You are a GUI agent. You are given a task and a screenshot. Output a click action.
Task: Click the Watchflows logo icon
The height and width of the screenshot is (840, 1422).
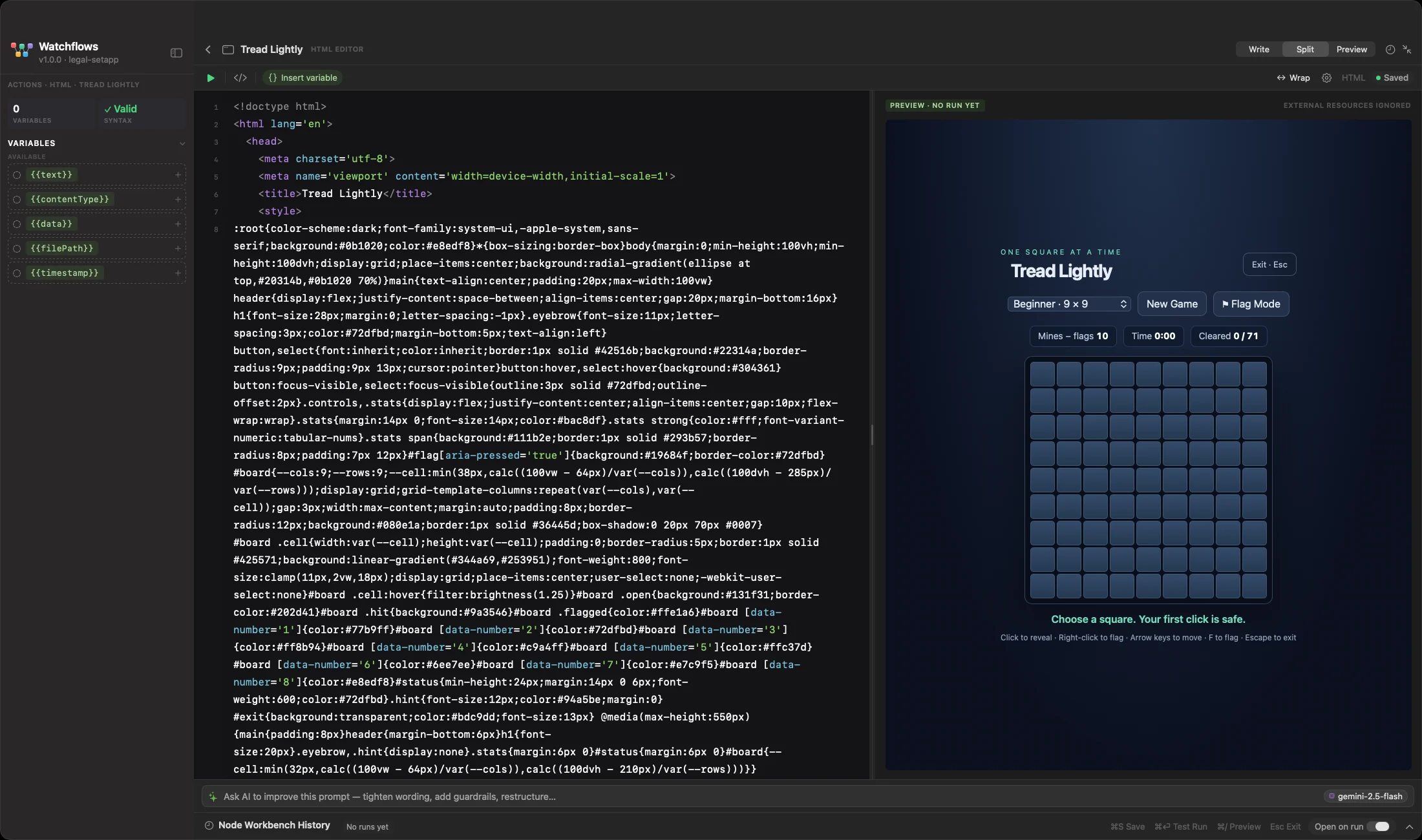[21, 50]
